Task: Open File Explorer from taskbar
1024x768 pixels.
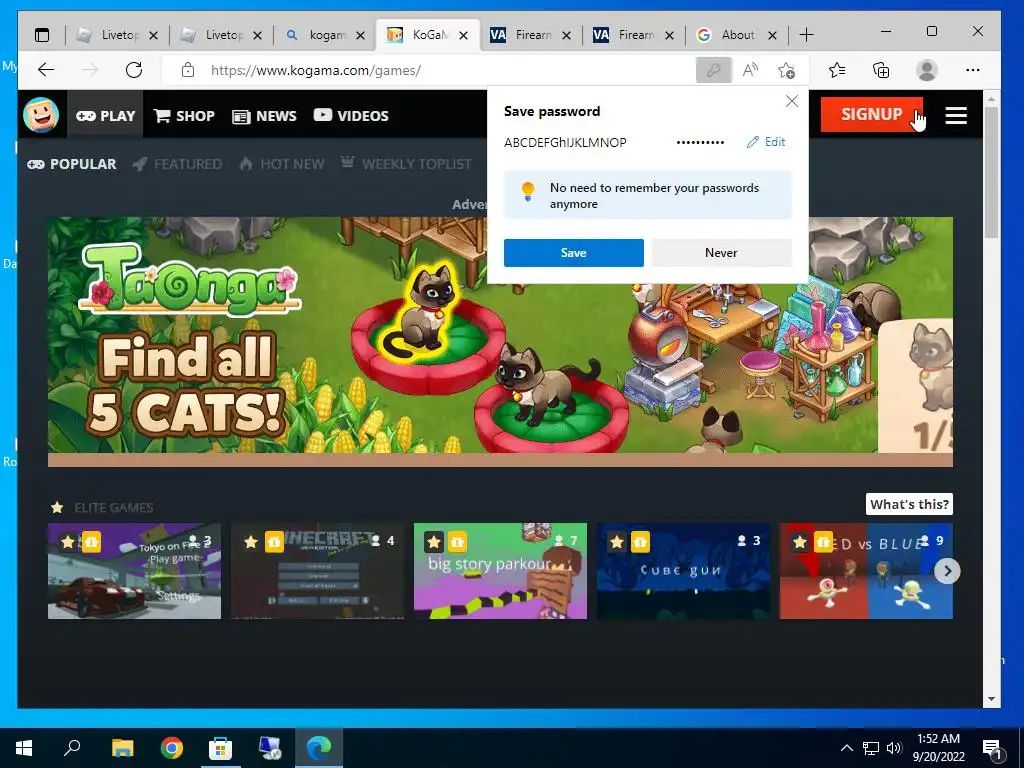Action: [122, 748]
